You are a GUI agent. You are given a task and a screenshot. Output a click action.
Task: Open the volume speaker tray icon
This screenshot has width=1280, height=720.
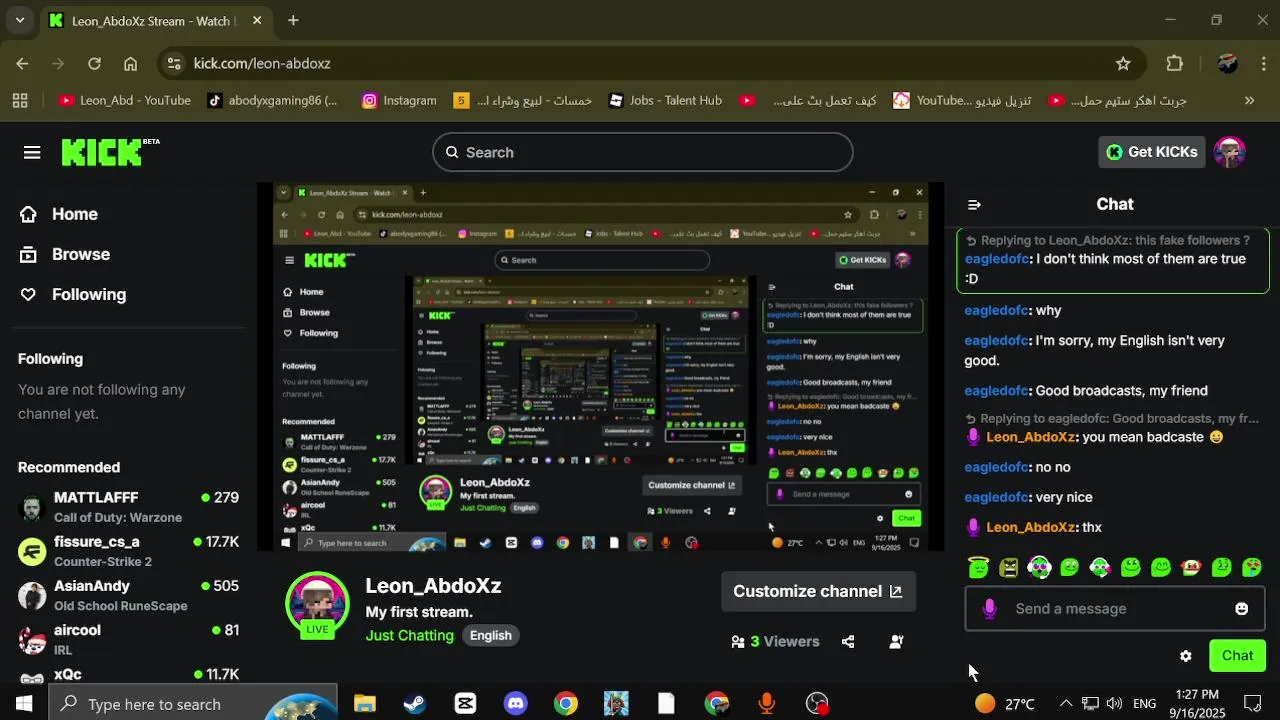1114,704
